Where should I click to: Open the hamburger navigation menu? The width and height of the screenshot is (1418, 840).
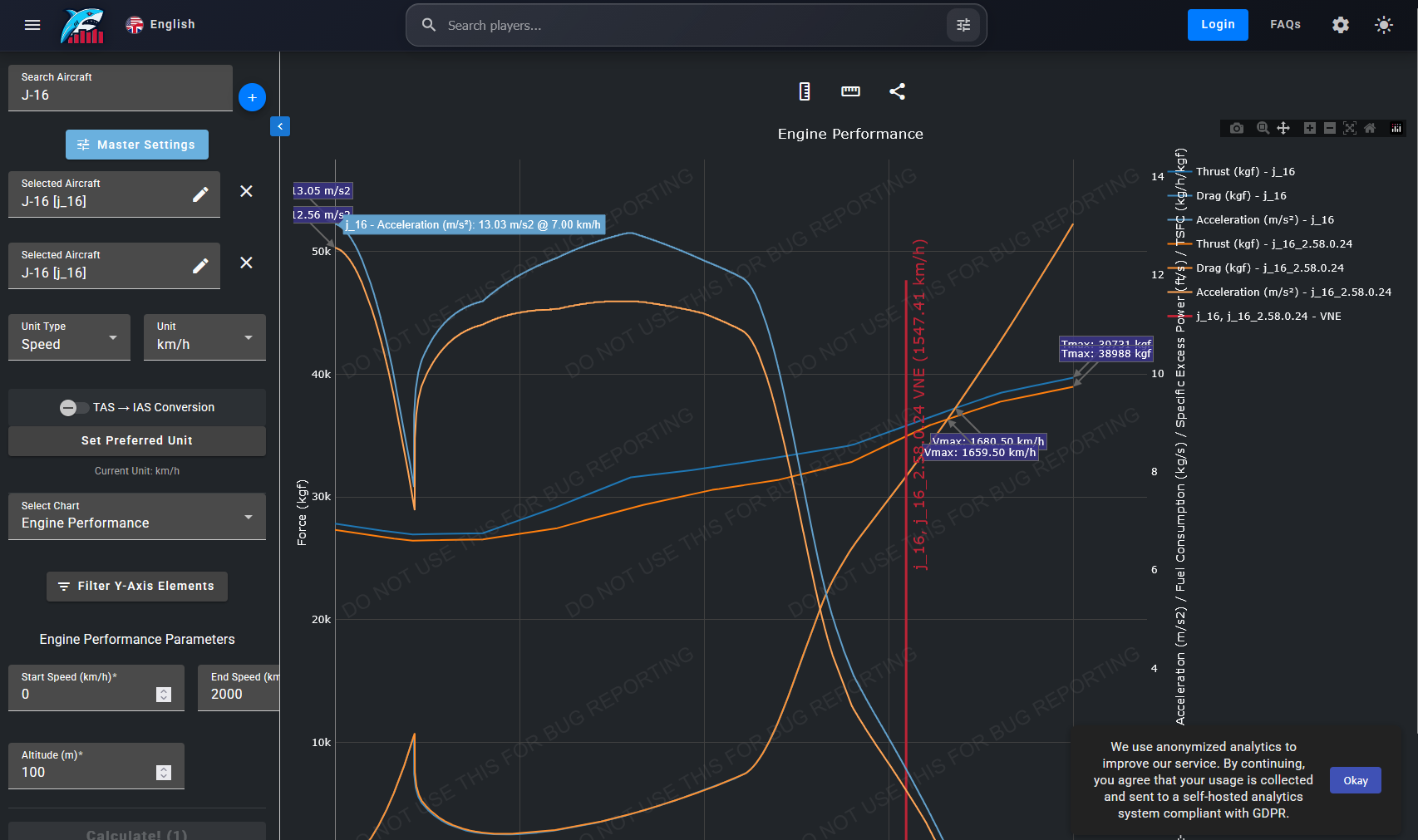click(x=32, y=25)
